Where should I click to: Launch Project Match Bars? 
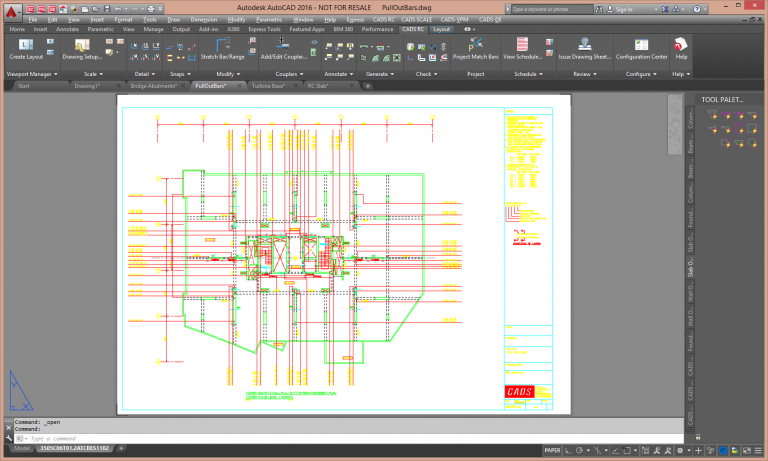pyautogui.click(x=475, y=46)
